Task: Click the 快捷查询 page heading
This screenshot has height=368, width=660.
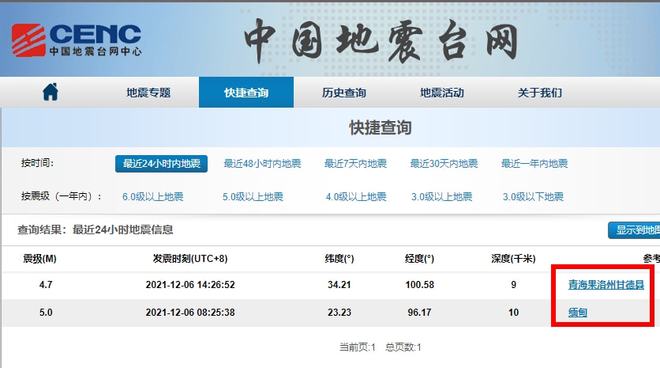Action: (381, 128)
